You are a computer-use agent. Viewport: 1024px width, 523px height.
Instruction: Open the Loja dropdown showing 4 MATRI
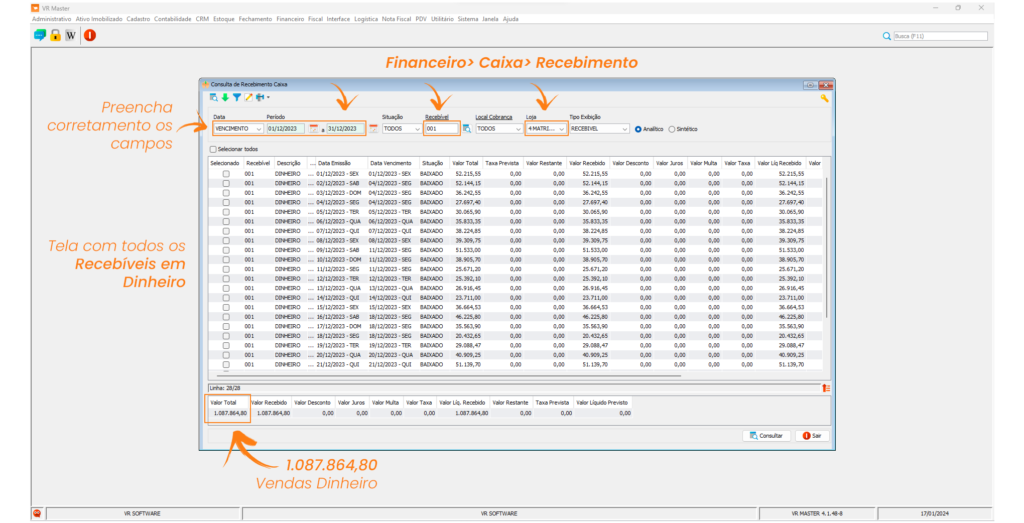tap(546, 129)
